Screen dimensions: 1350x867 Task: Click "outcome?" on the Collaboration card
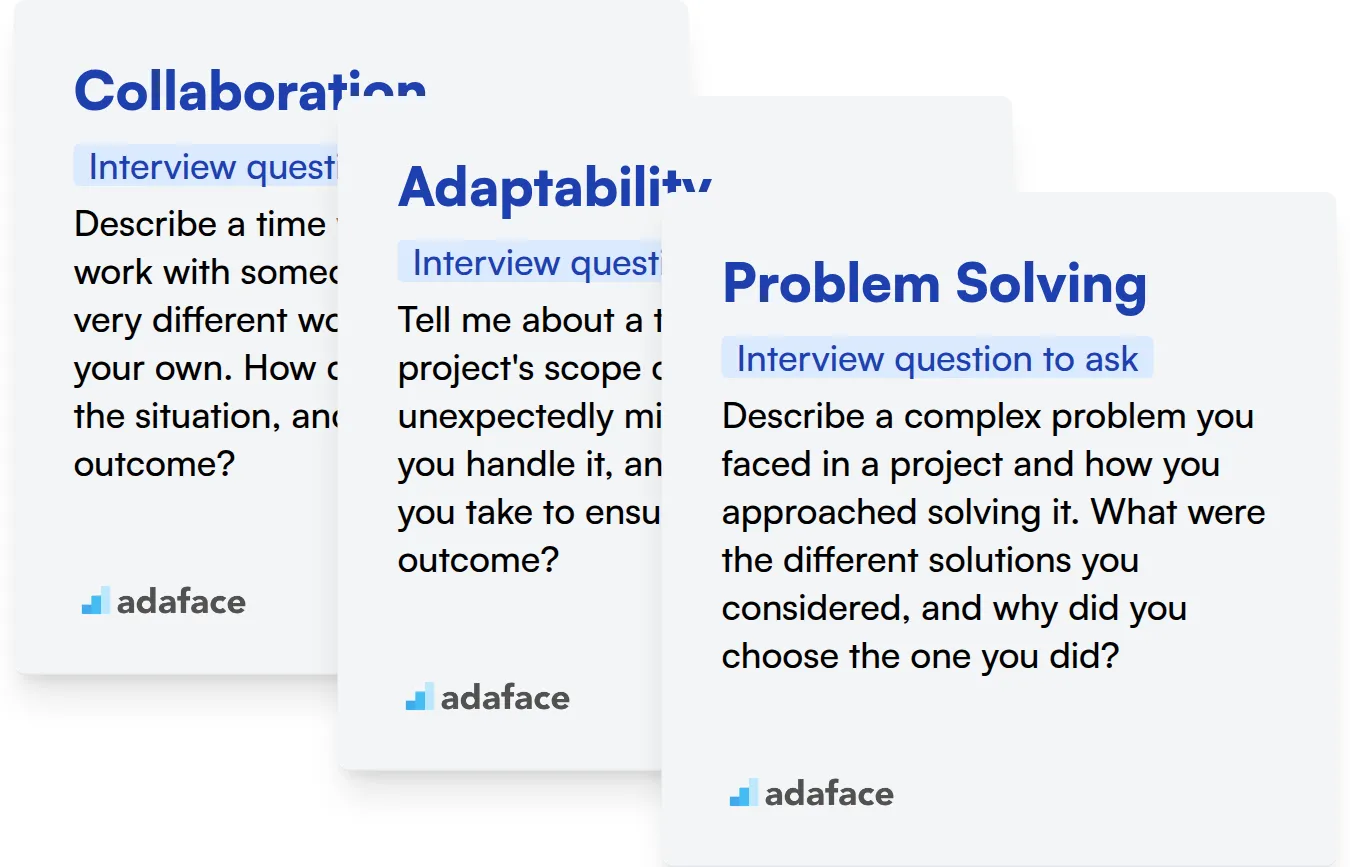point(154,464)
